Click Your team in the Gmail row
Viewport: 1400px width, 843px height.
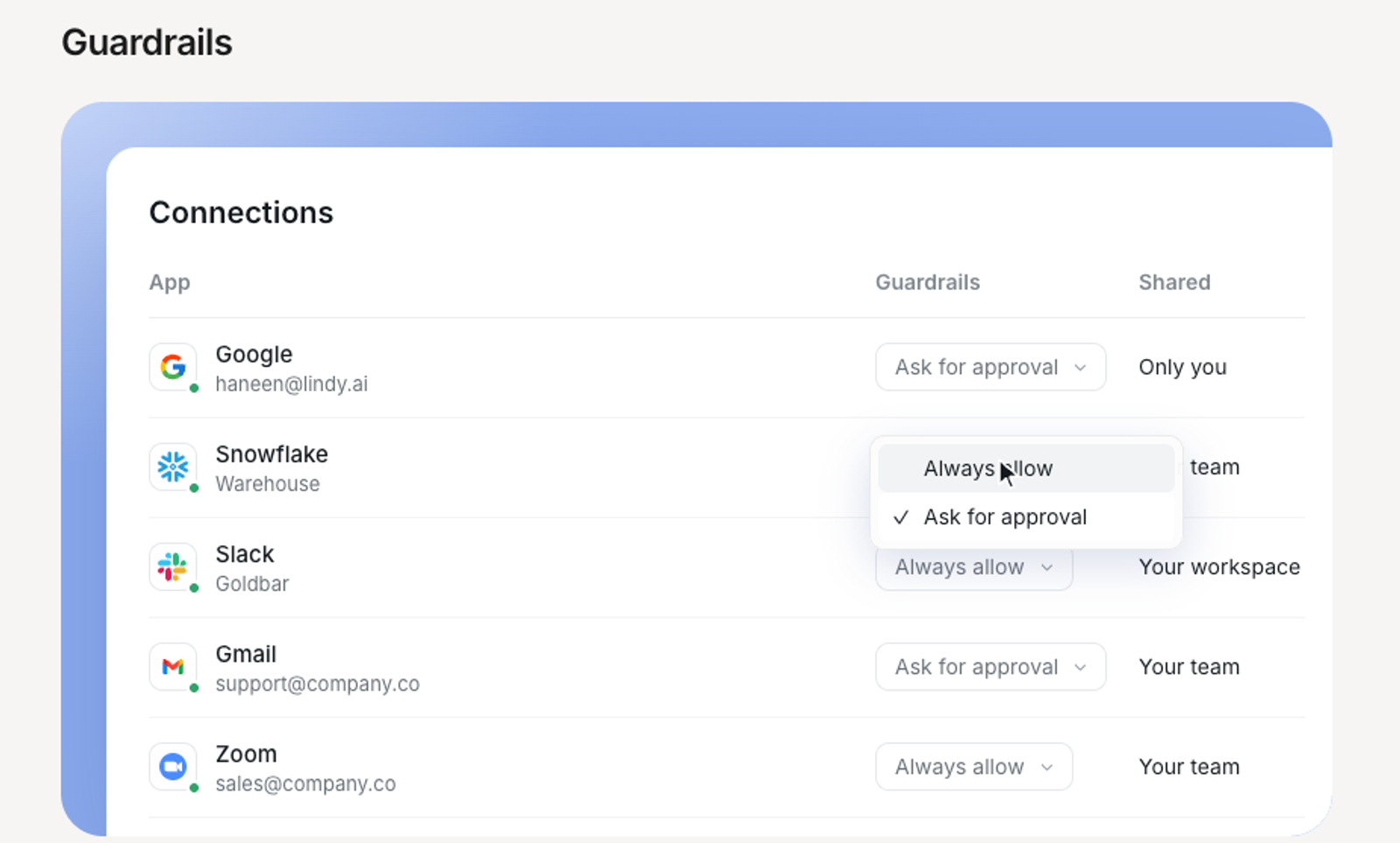tap(1189, 667)
